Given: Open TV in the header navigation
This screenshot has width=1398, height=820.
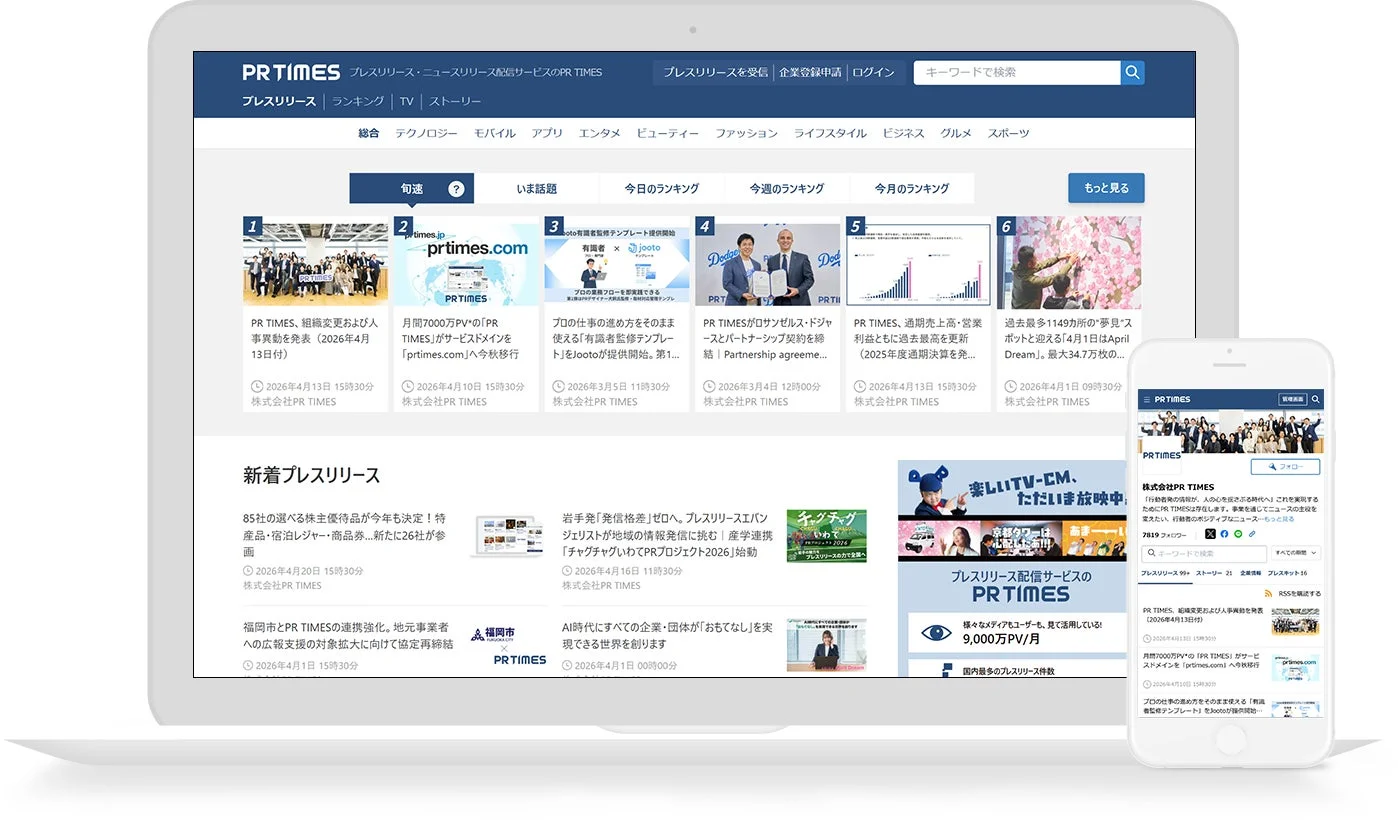Looking at the screenshot, I should [407, 101].
